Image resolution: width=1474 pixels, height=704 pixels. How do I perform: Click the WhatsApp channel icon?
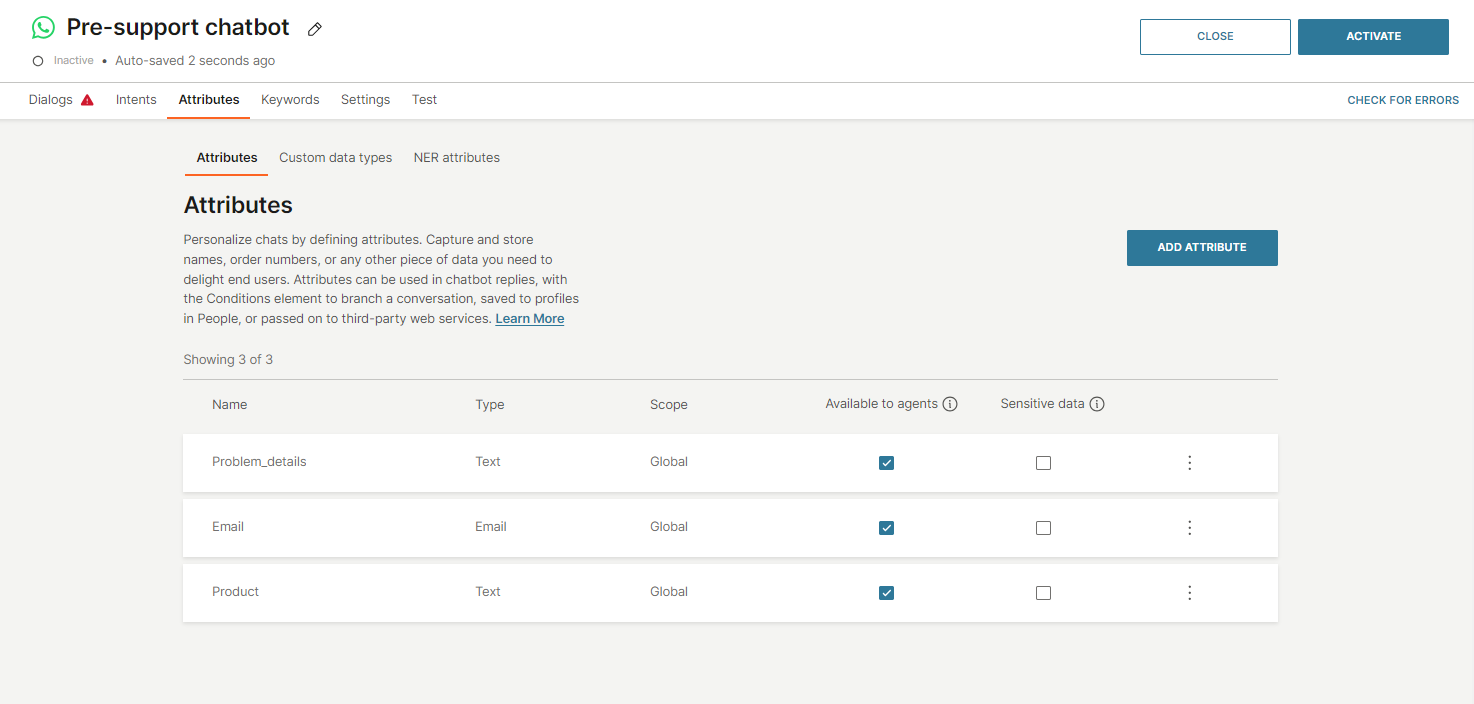(x=42, y=27)
